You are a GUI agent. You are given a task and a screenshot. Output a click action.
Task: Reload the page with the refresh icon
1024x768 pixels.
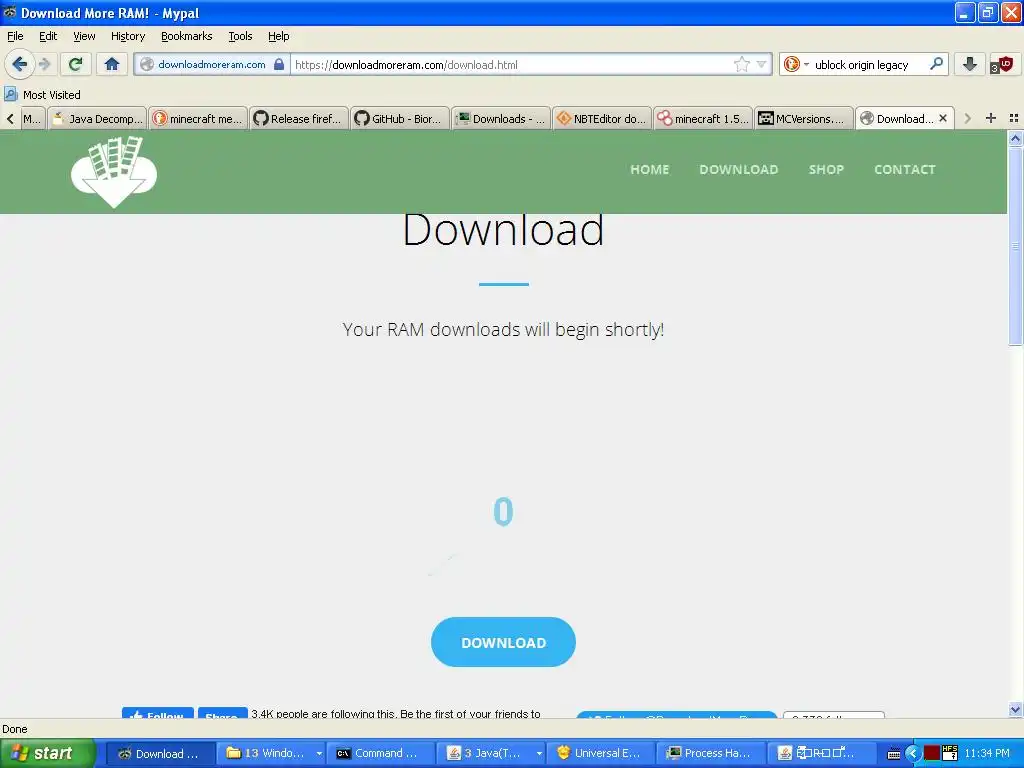(x=75, y=64)
